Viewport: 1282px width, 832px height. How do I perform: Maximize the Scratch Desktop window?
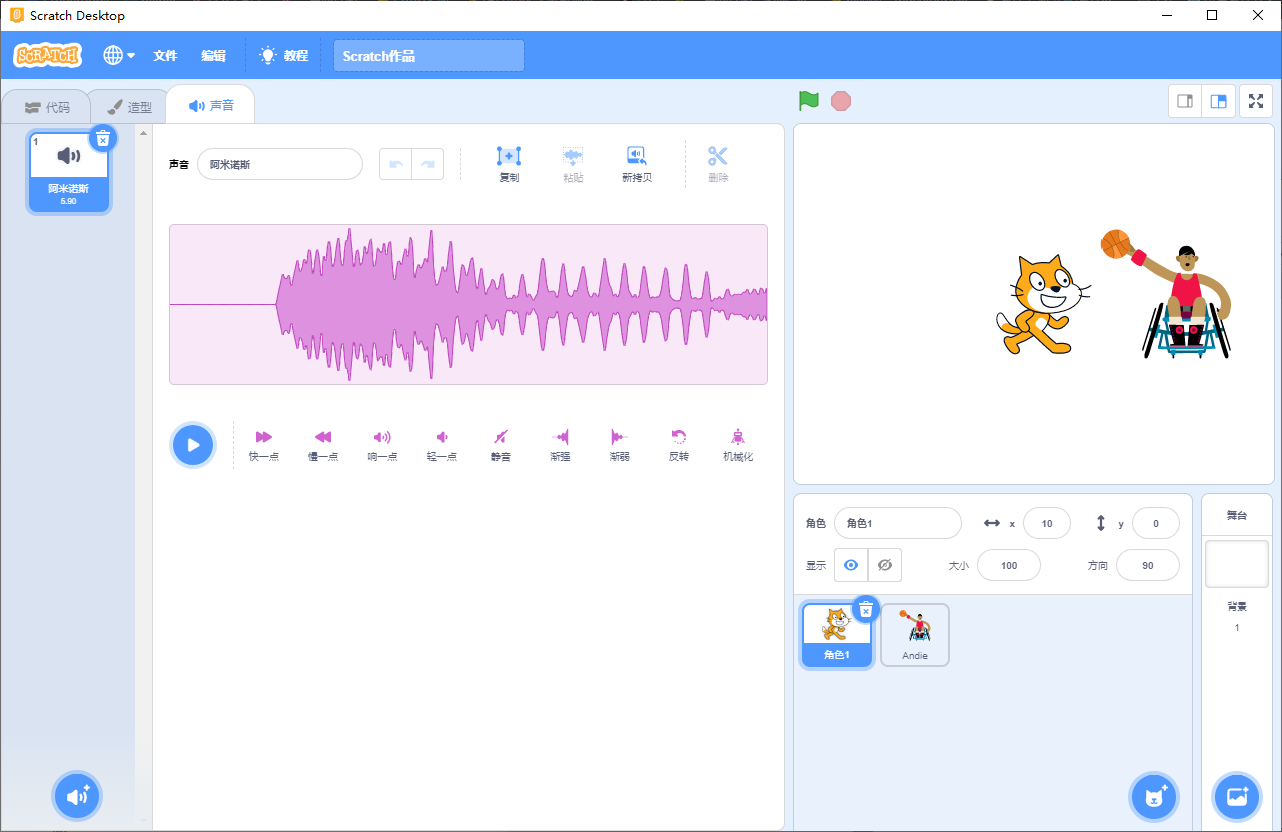click(x=1212, y=15)
